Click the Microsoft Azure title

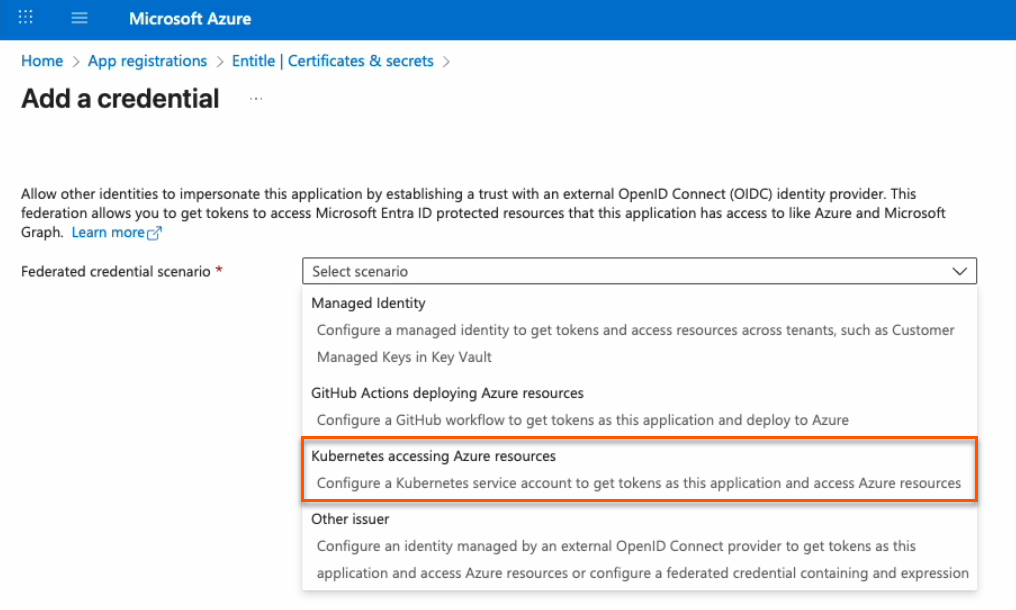(190, 19)
